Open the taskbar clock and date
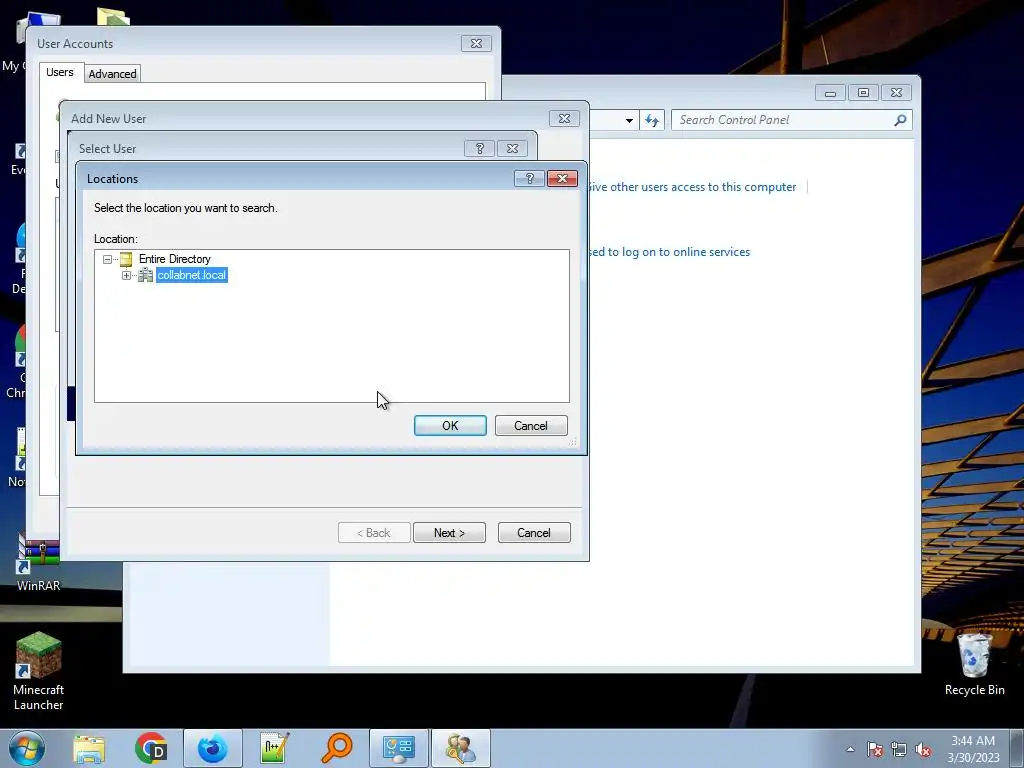The image size is (1024, 768). [x=973, y=749]
